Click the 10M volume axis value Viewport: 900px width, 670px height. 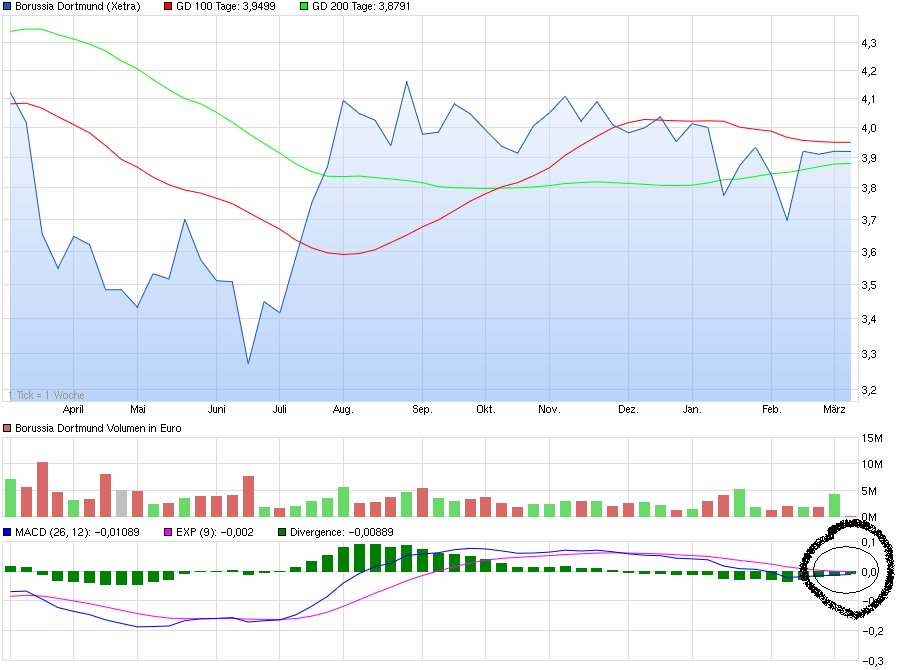point(872,464)
